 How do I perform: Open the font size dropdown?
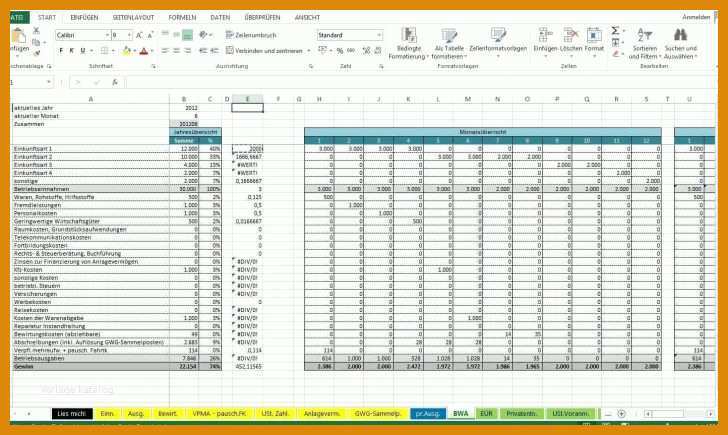[x=129, y=35]
